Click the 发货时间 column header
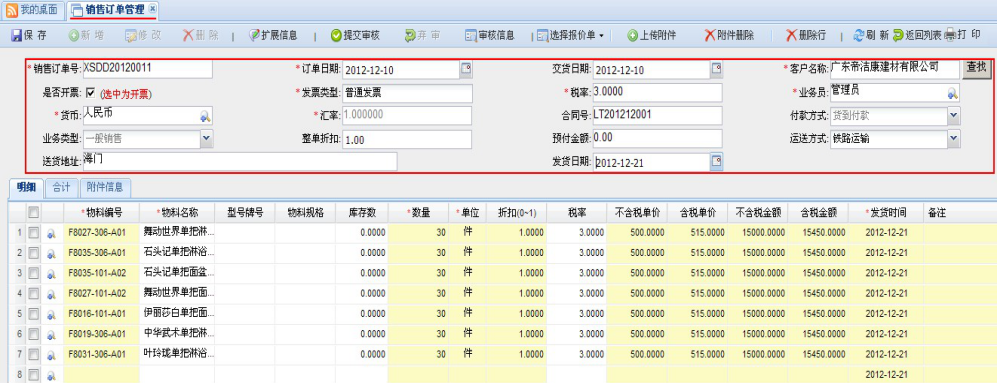Image resolution: width=997 pixels, height=383 pixels. (x=886, y=212)
